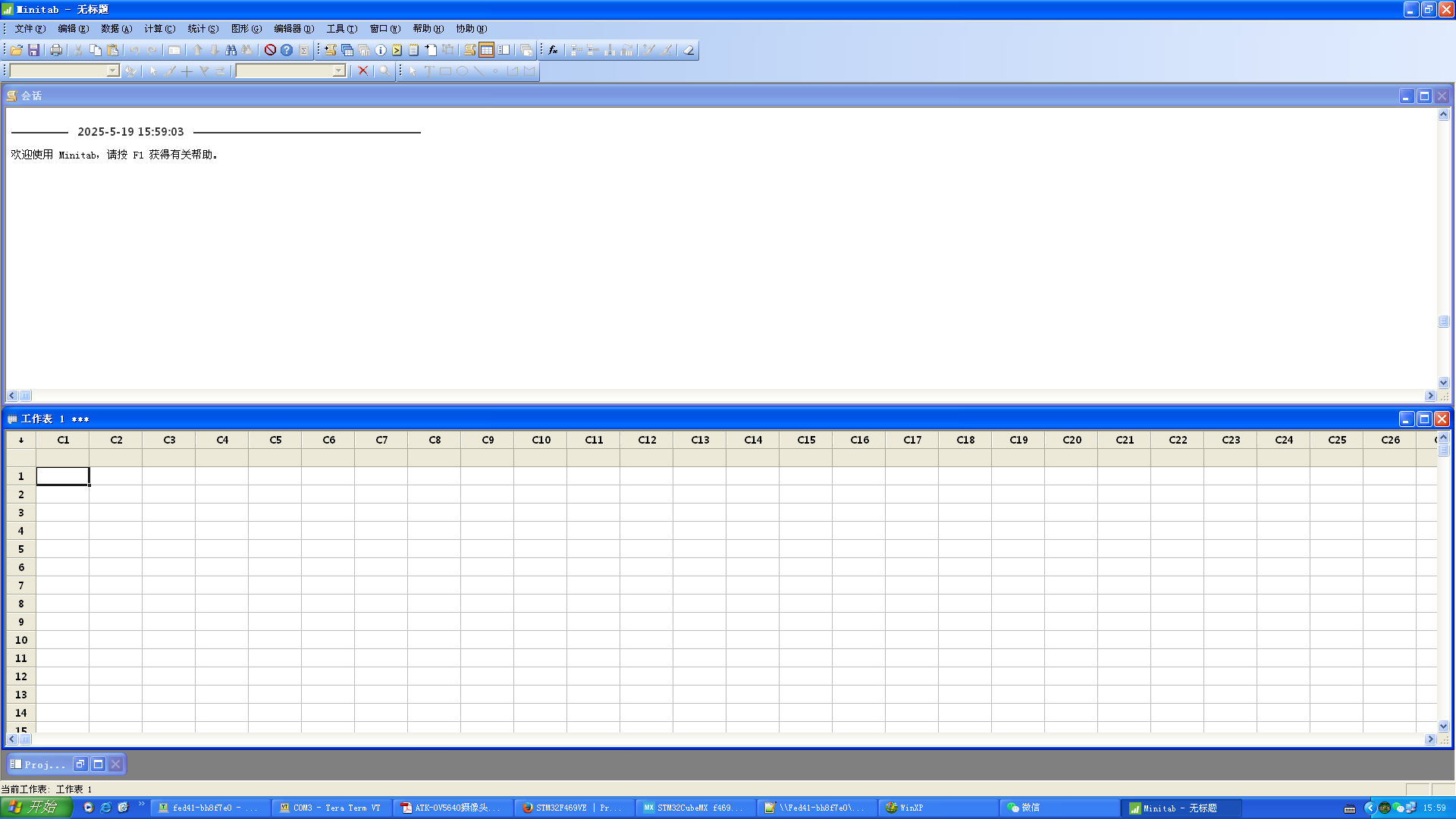The width and height of the screenshot is (1456, 819).
Task: Open the 图形(G) menu
Action: pos(246,29)
